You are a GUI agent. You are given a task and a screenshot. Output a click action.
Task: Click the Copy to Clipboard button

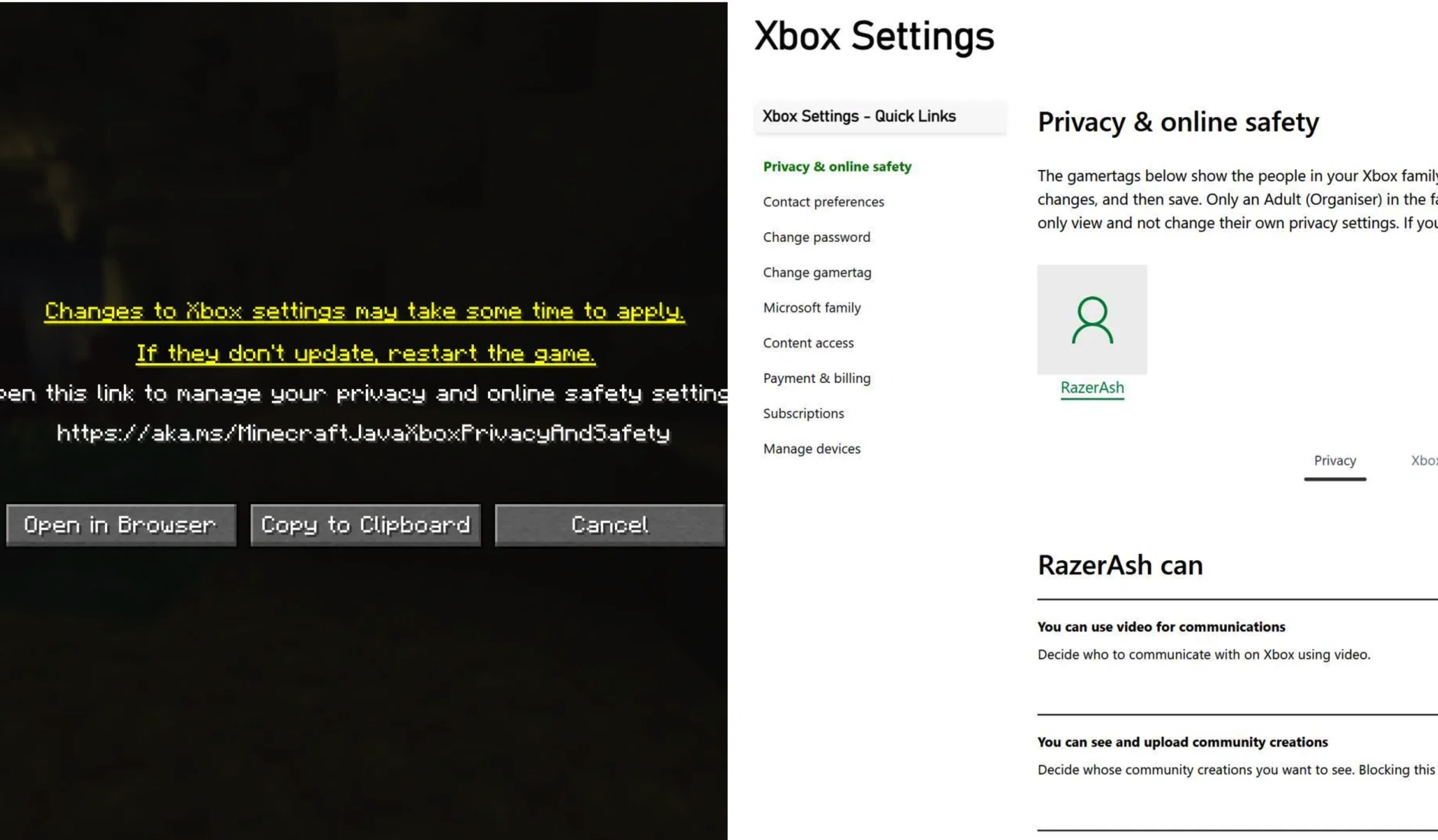tap(366, 525)
